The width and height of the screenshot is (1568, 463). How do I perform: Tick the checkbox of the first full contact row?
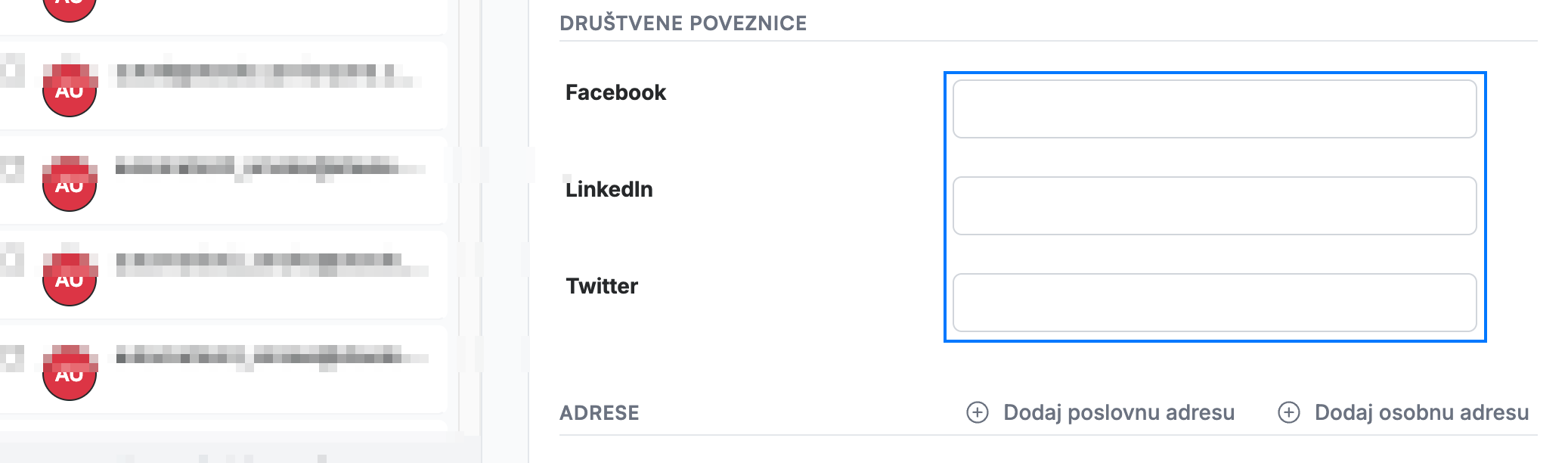11,71
